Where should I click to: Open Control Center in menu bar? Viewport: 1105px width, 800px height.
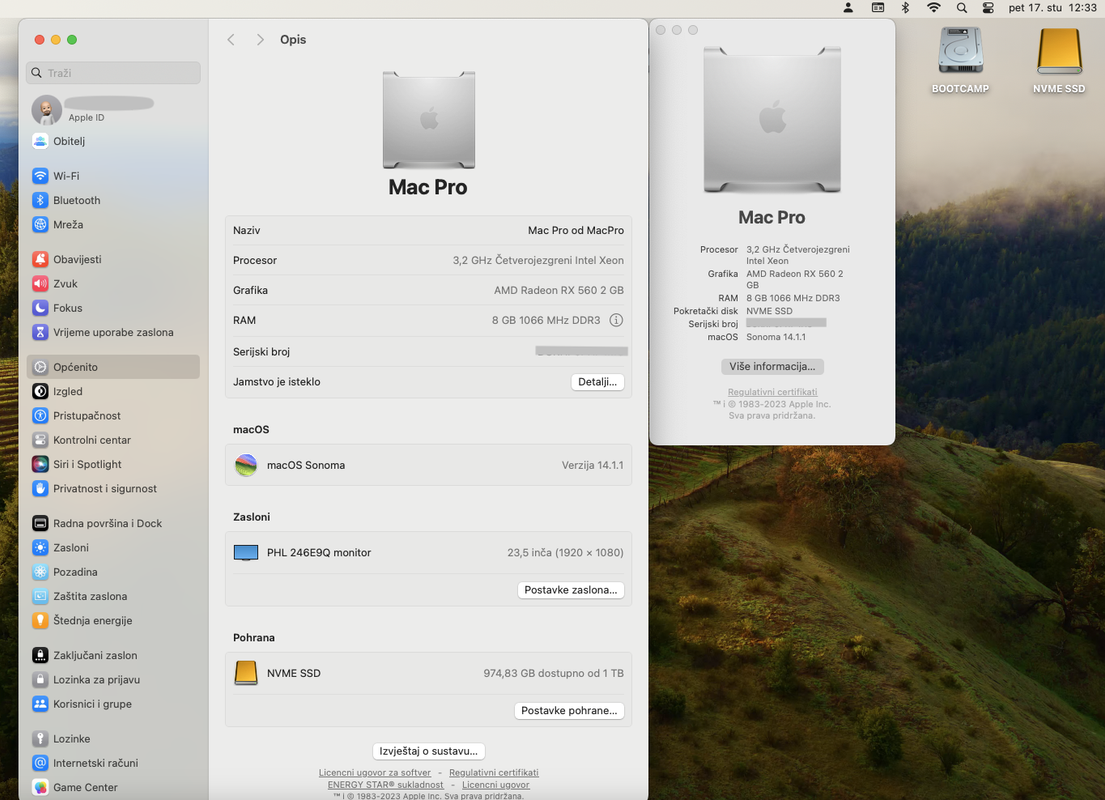(x=988, y=8)
